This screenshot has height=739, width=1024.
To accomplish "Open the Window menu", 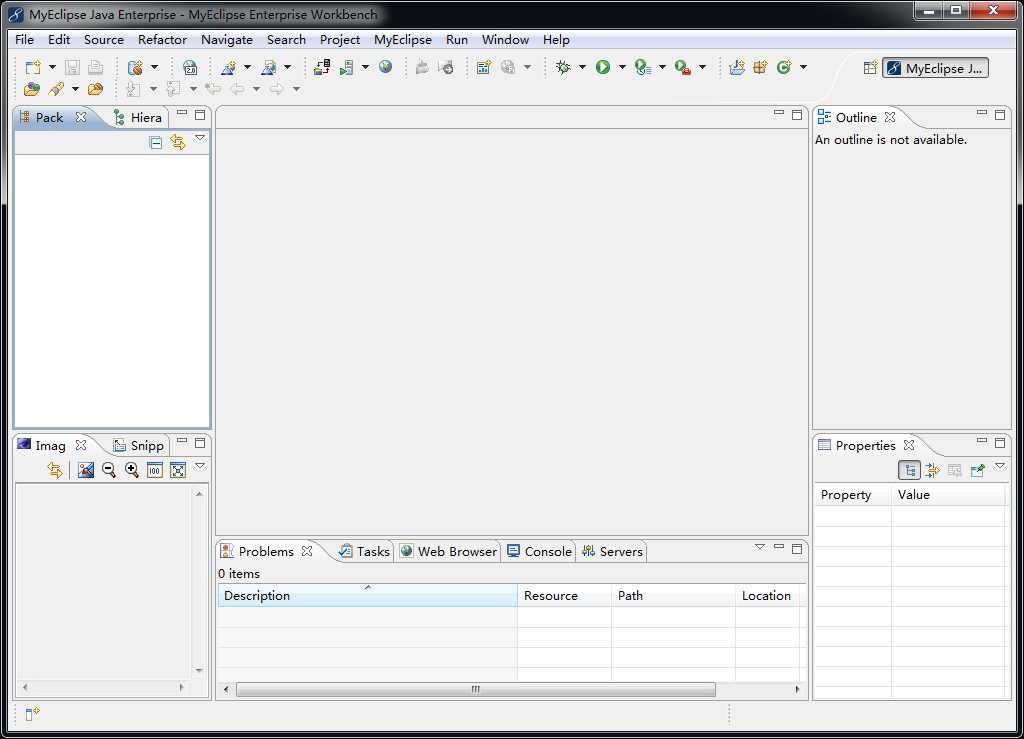I will [x=505, y=40].
